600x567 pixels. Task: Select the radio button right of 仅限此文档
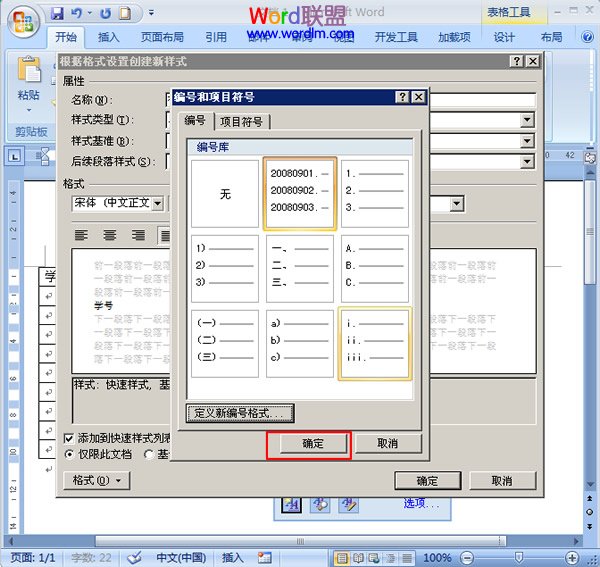coord(148,455)
